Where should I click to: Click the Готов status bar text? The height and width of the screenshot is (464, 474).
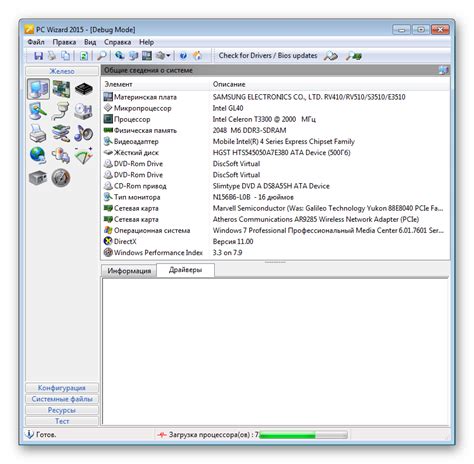click(46, 435)
